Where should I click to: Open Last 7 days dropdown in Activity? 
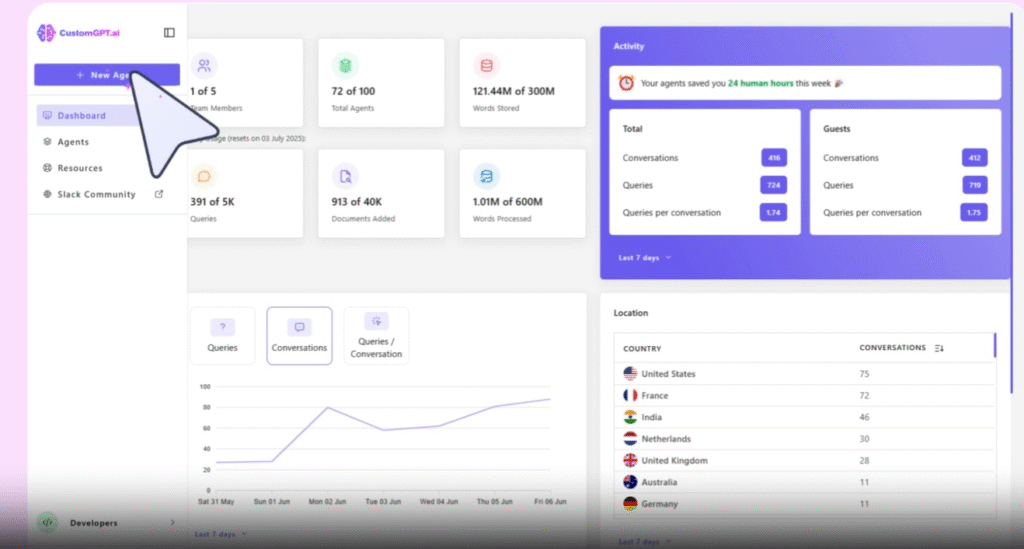click(644, 258)
